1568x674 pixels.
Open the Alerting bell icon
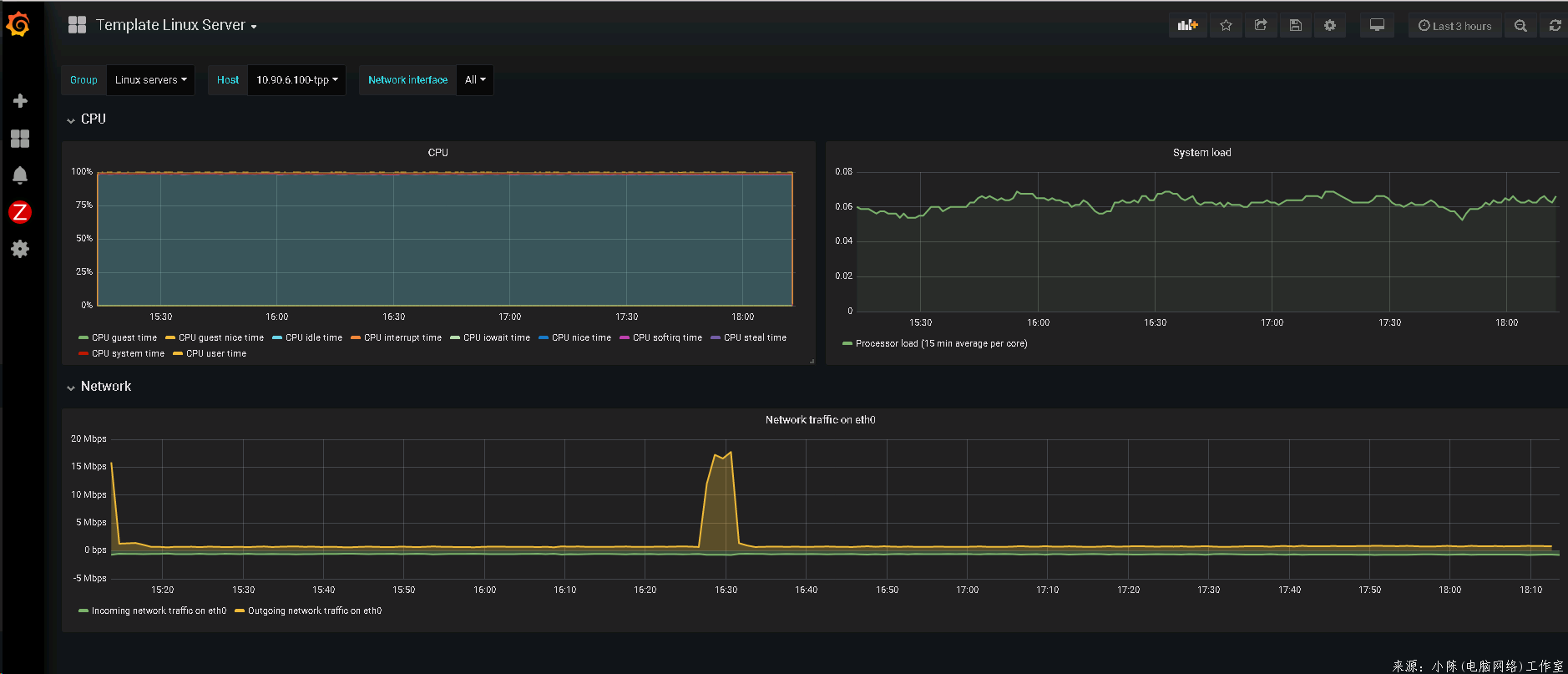pos(20,175)
